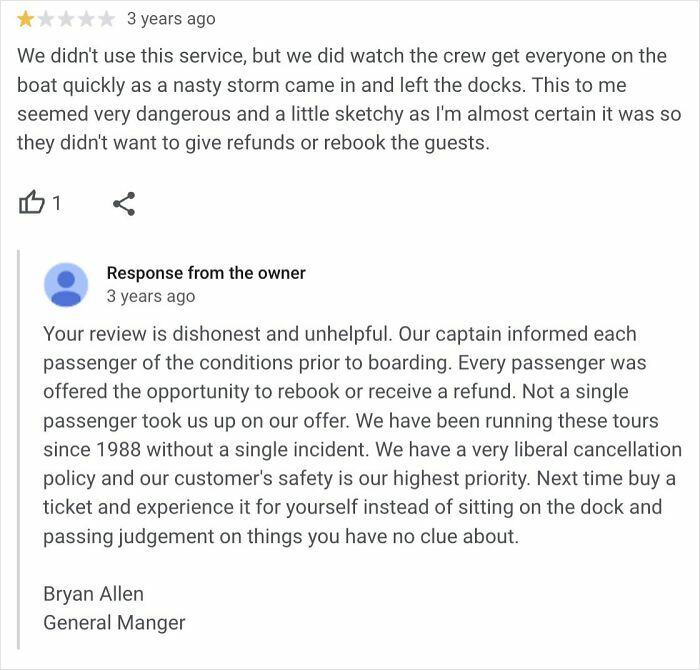Click the "since 1988 without a single incident" line

tap(200, 449)
